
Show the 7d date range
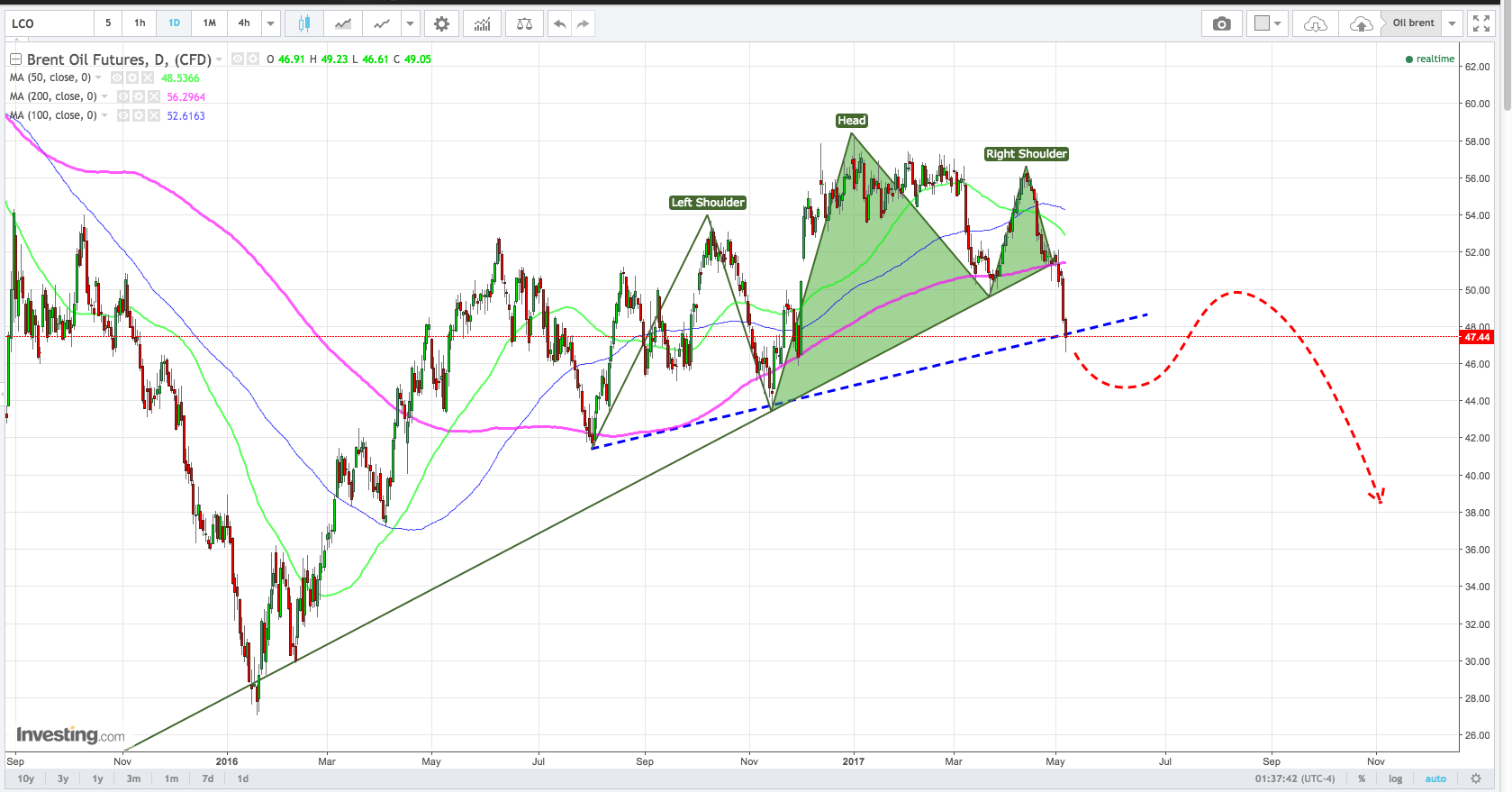tap(207, 778)
